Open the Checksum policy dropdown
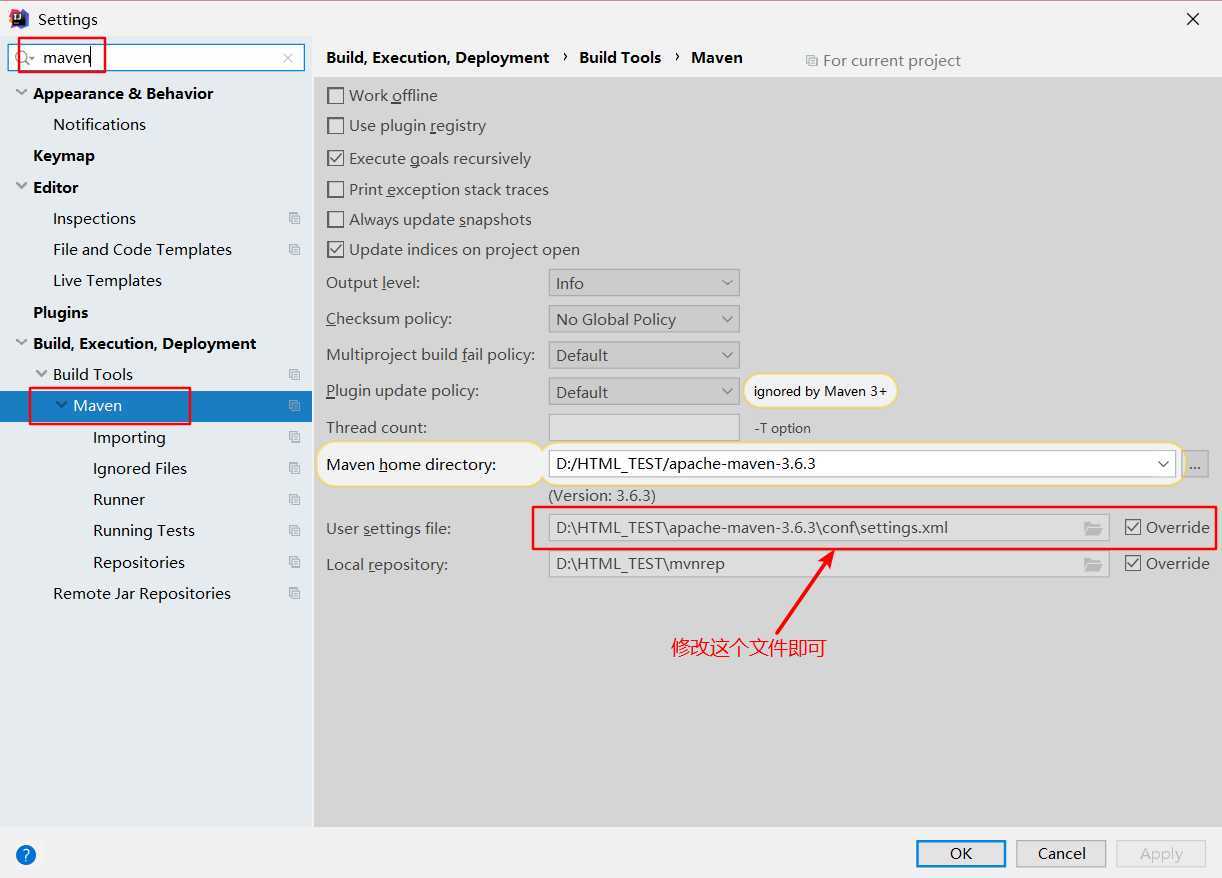 click(644, 319)
